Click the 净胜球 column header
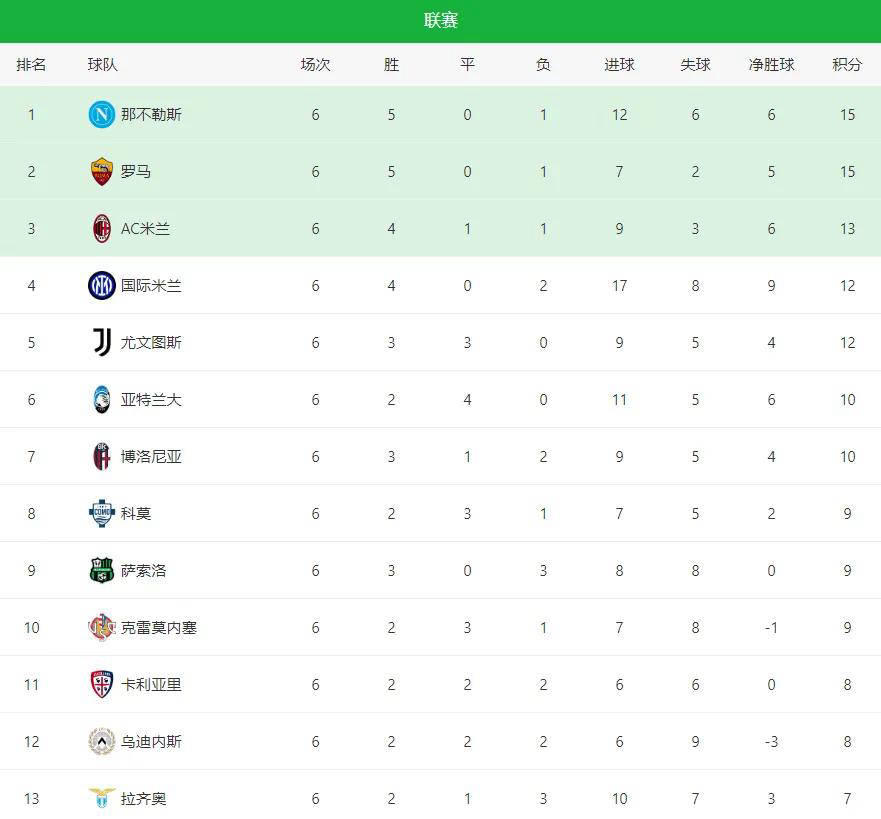This screenshot has height=819, width=881. (x=771, y=65)
